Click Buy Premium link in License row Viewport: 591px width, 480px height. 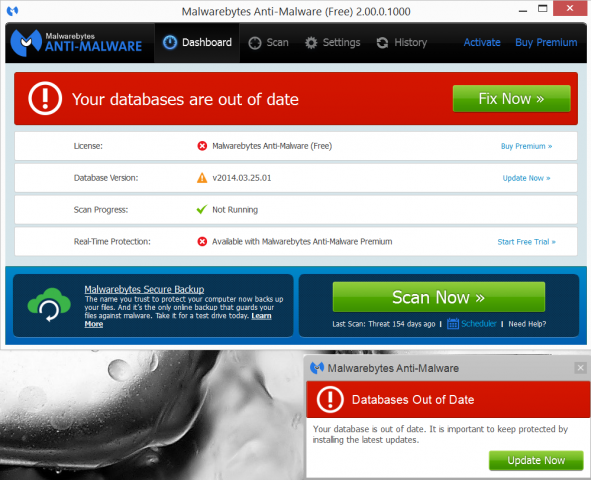pyautogui.click(x=526, y=146)
